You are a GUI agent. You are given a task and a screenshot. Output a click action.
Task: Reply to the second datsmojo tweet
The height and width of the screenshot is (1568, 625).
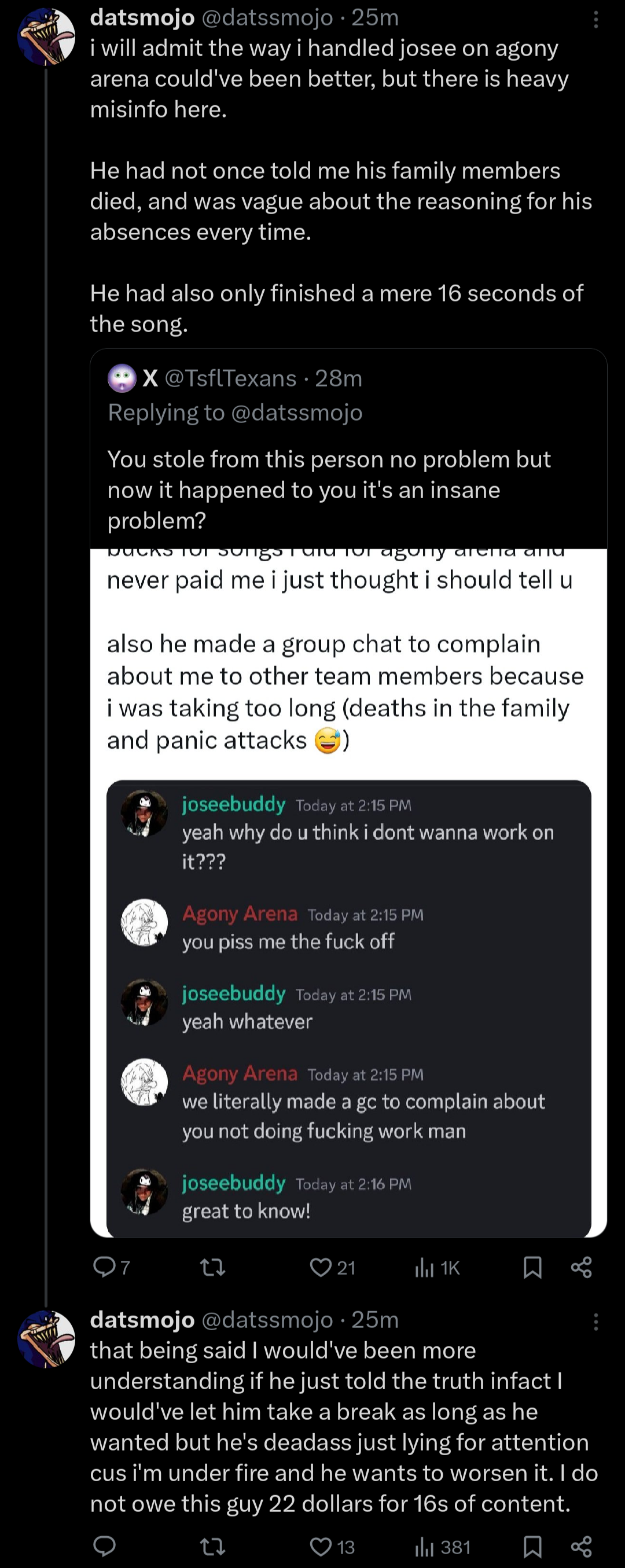point(104,1546)
